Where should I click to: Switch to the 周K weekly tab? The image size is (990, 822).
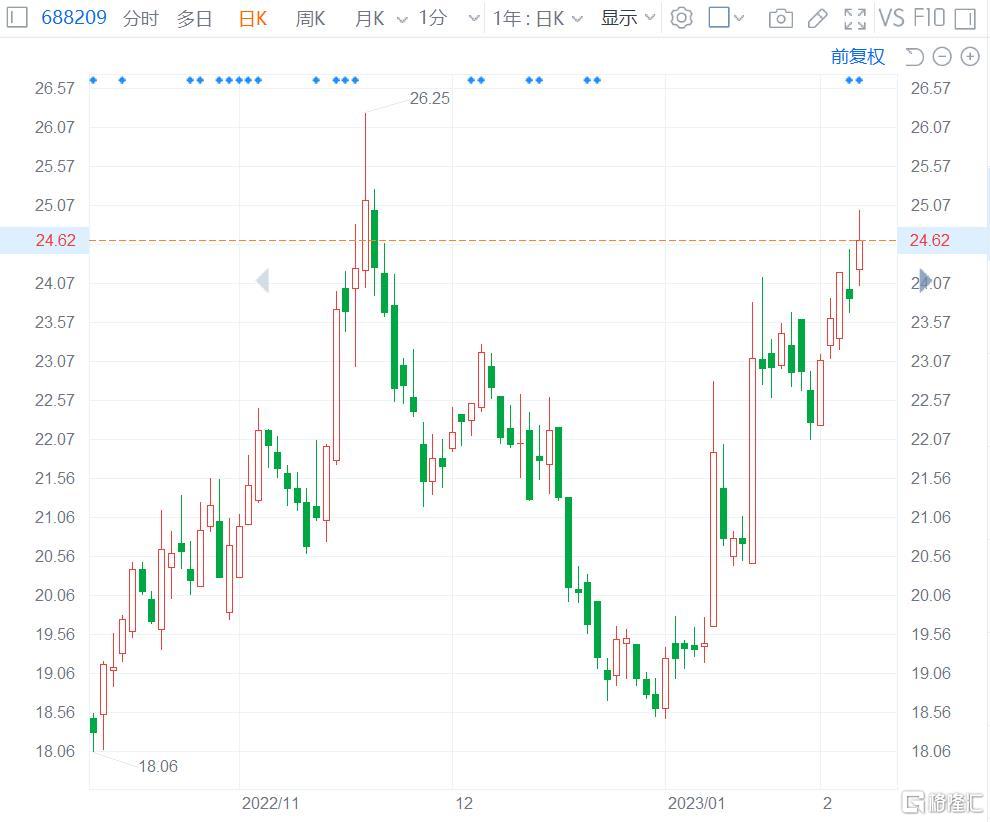point(310,18)
